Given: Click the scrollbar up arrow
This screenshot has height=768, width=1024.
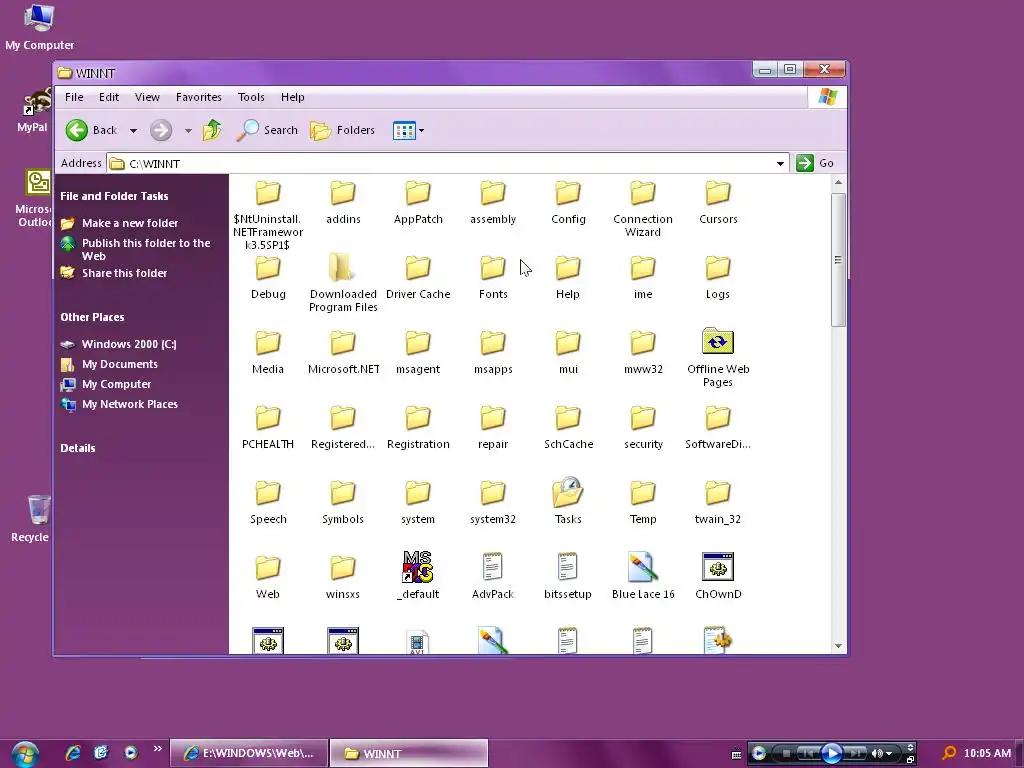Looking at the screenshot, I should [x=839, y=182].
